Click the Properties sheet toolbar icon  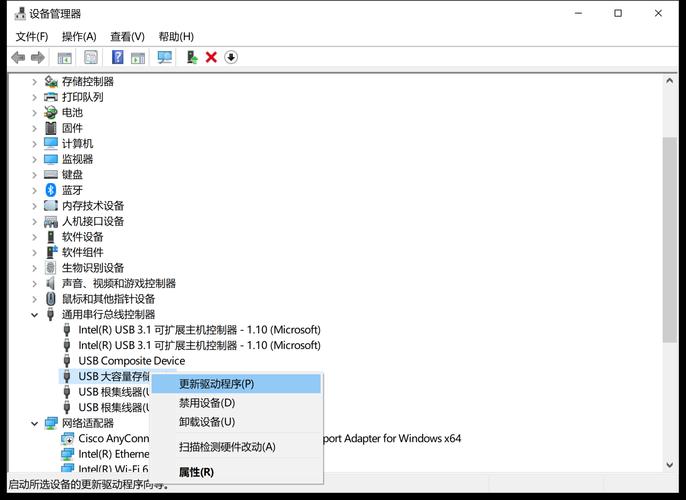point(91,57)
